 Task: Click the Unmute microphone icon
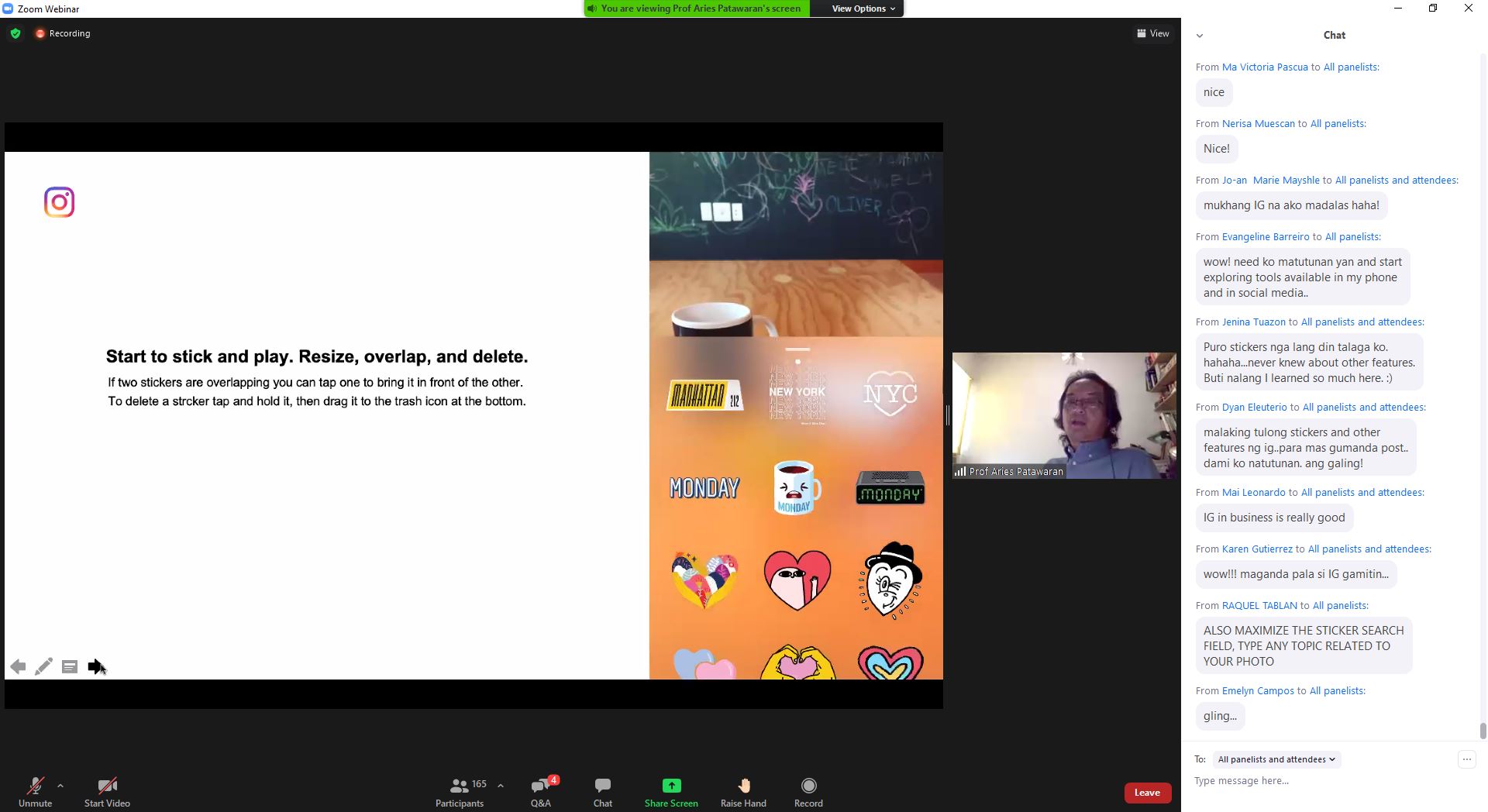pyautogui.click(x=35, y=786)
